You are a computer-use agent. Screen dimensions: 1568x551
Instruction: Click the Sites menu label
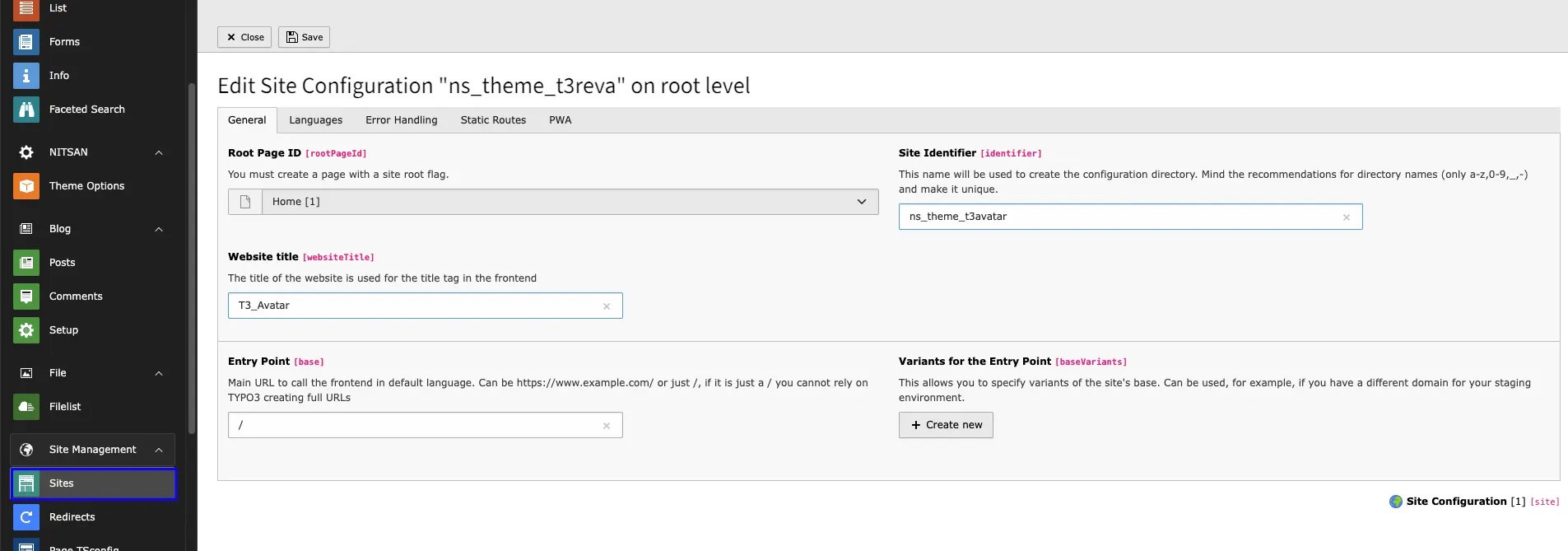61,483
